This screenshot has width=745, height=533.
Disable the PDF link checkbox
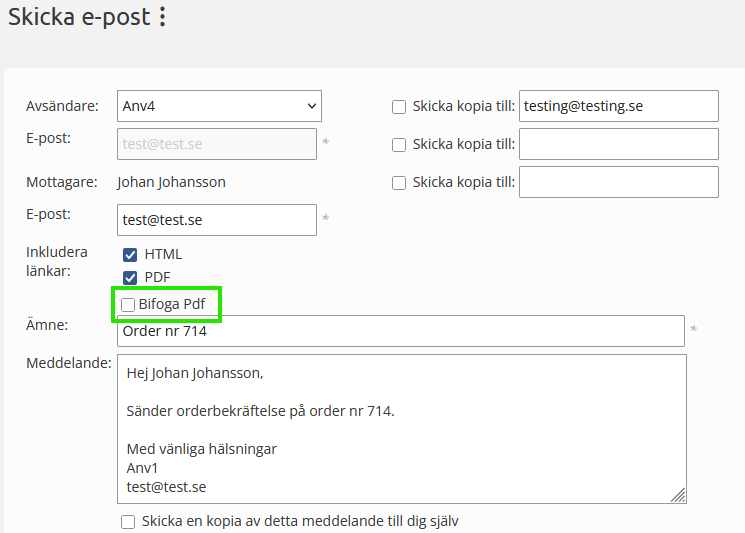point(129,277)
